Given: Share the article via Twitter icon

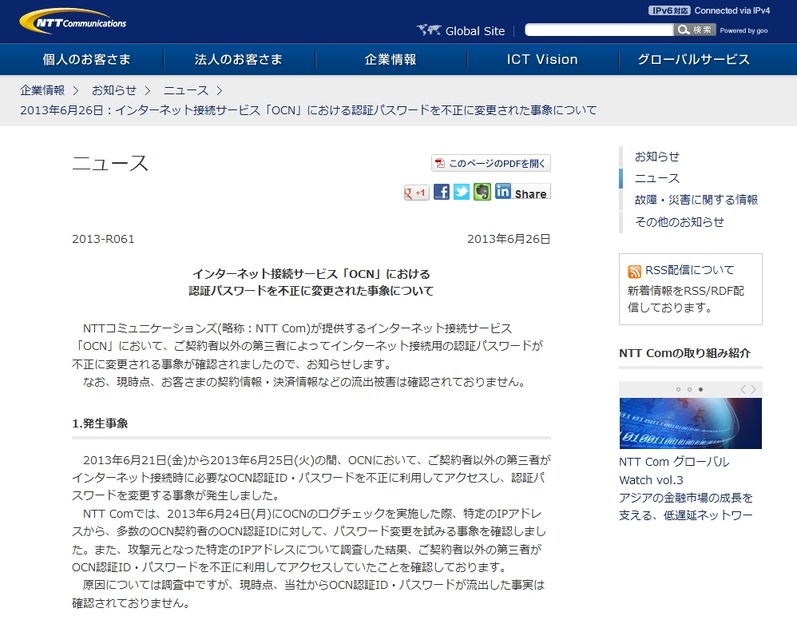Looking at the screenshot, I should pos(461,192).
